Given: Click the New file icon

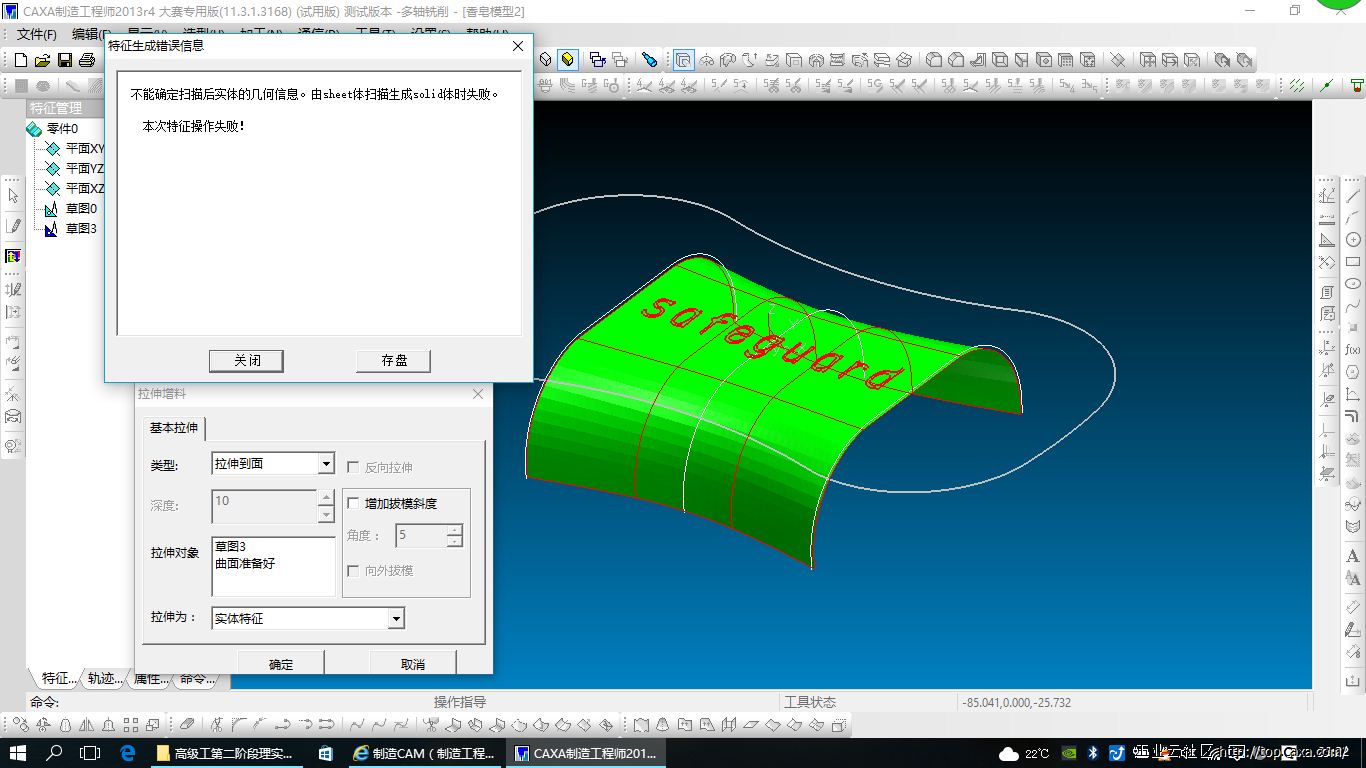Looking at the screenshot, I should point(20,60).
